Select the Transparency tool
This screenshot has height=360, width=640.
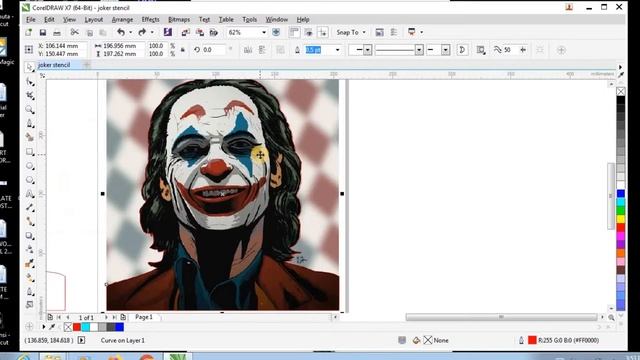click(30, 249)
